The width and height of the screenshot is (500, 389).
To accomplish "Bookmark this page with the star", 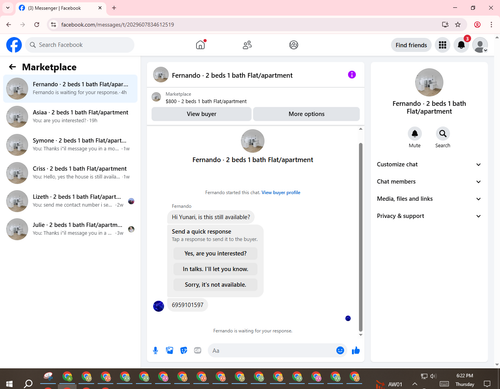I will (x=458, y=24).
